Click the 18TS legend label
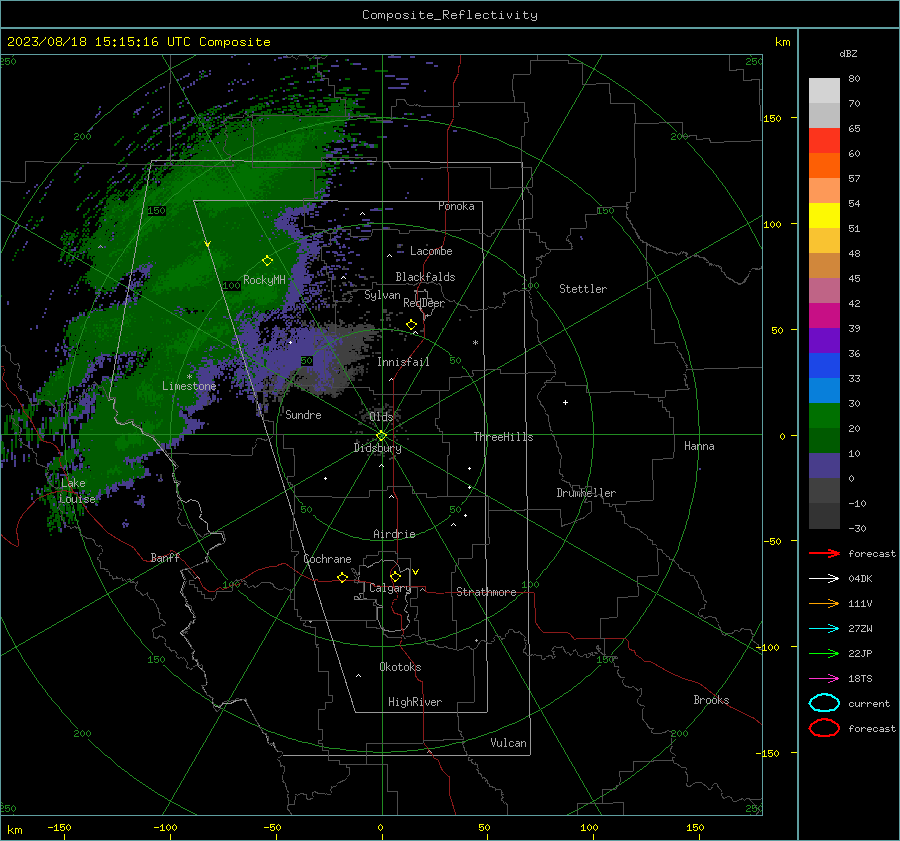900x841 pixels. click(860, 679)
